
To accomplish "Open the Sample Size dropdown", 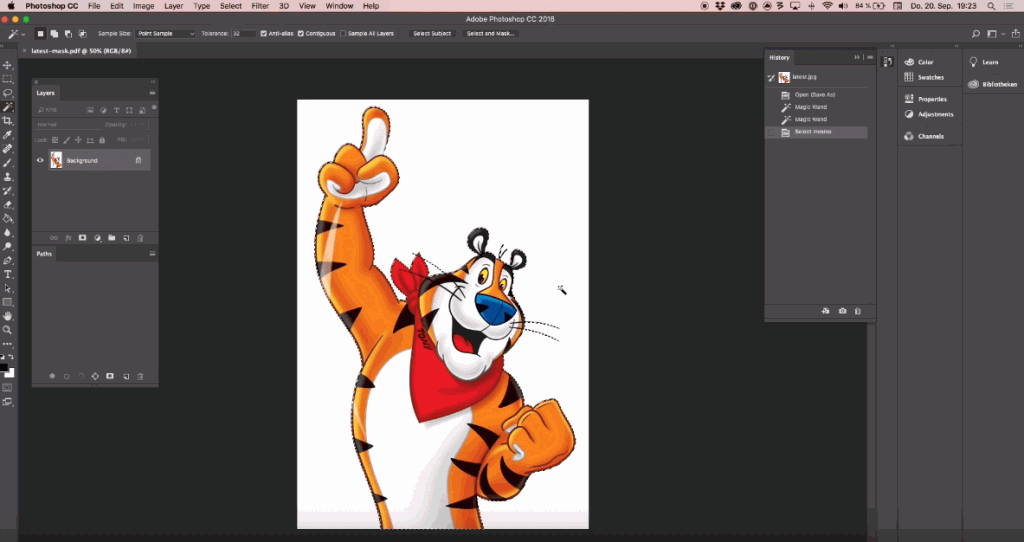I will [165, 33].
